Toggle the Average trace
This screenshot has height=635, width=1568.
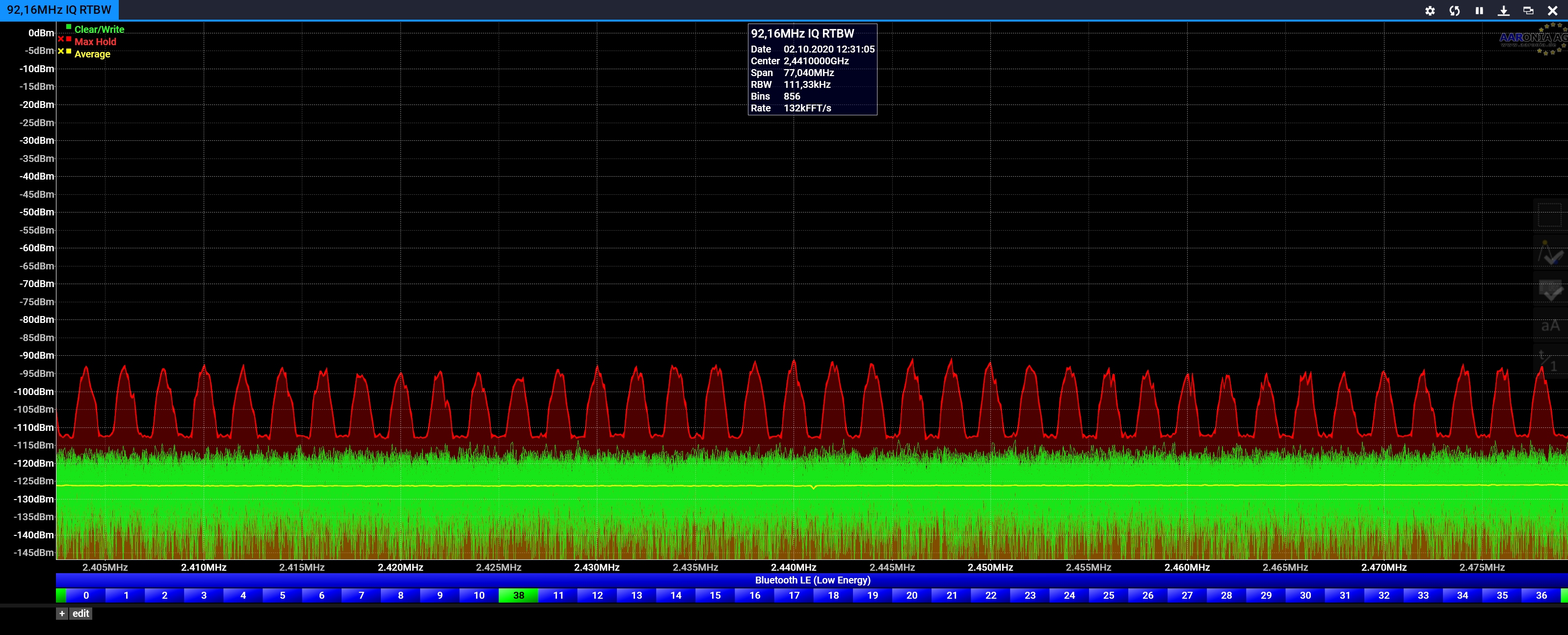[92, 54]
